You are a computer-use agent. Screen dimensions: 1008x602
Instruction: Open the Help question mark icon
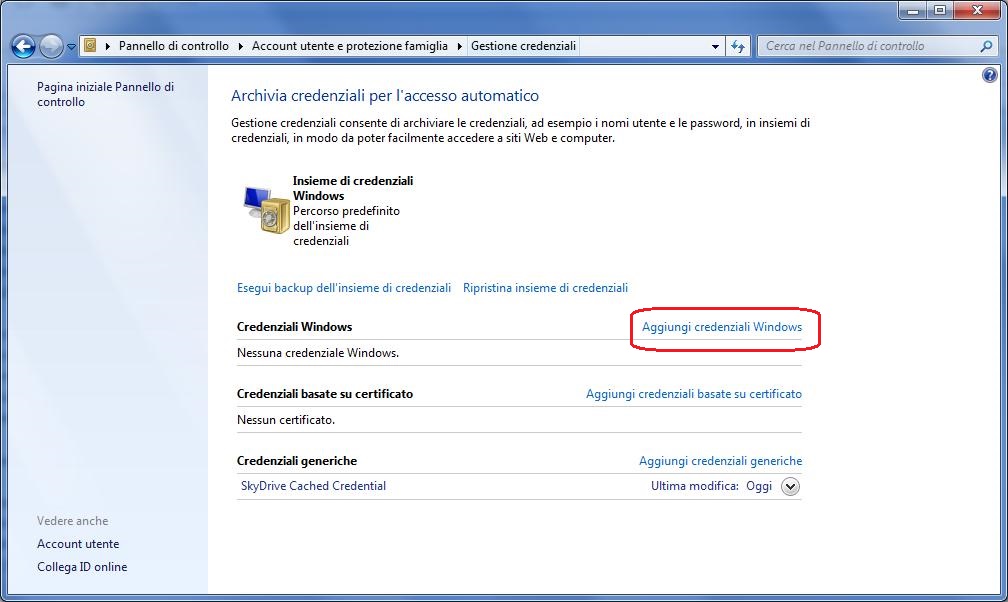tap(989, 75)
